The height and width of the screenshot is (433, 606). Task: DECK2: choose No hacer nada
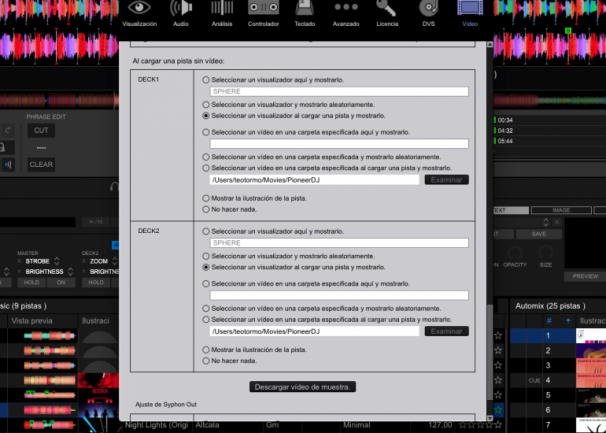206,361
